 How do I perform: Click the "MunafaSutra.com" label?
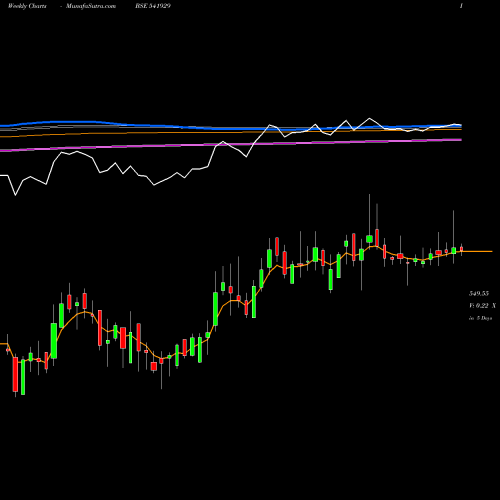(x=91, y=6)
